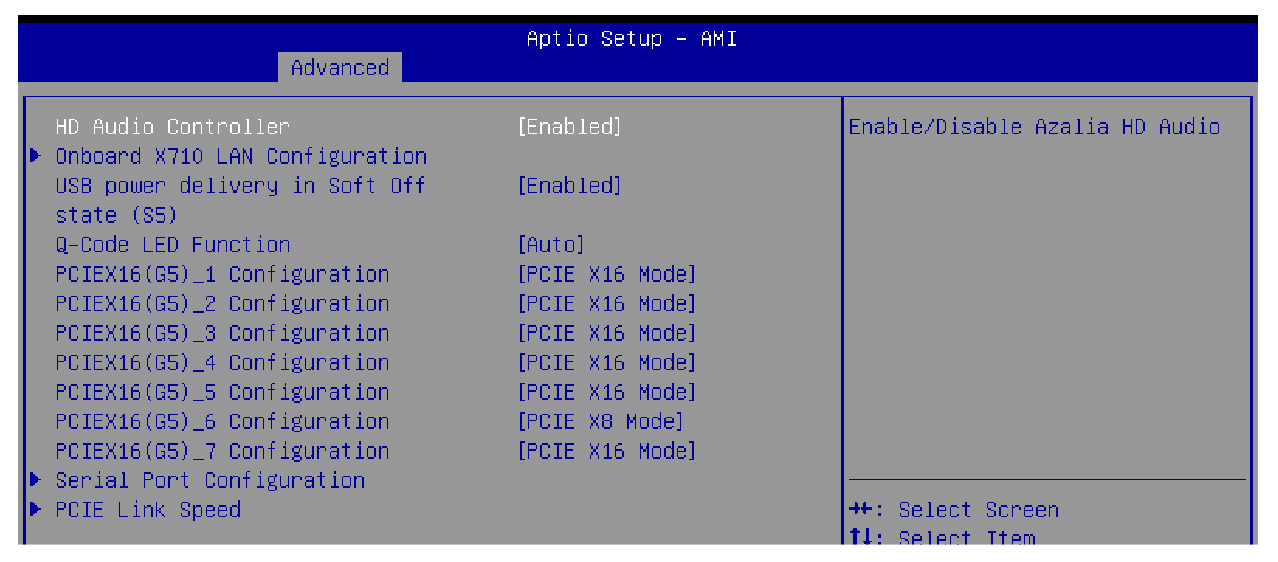Select the HD Audio Controller label
Viewport: 1278px width, 562px height.
[x=172, y=127]
